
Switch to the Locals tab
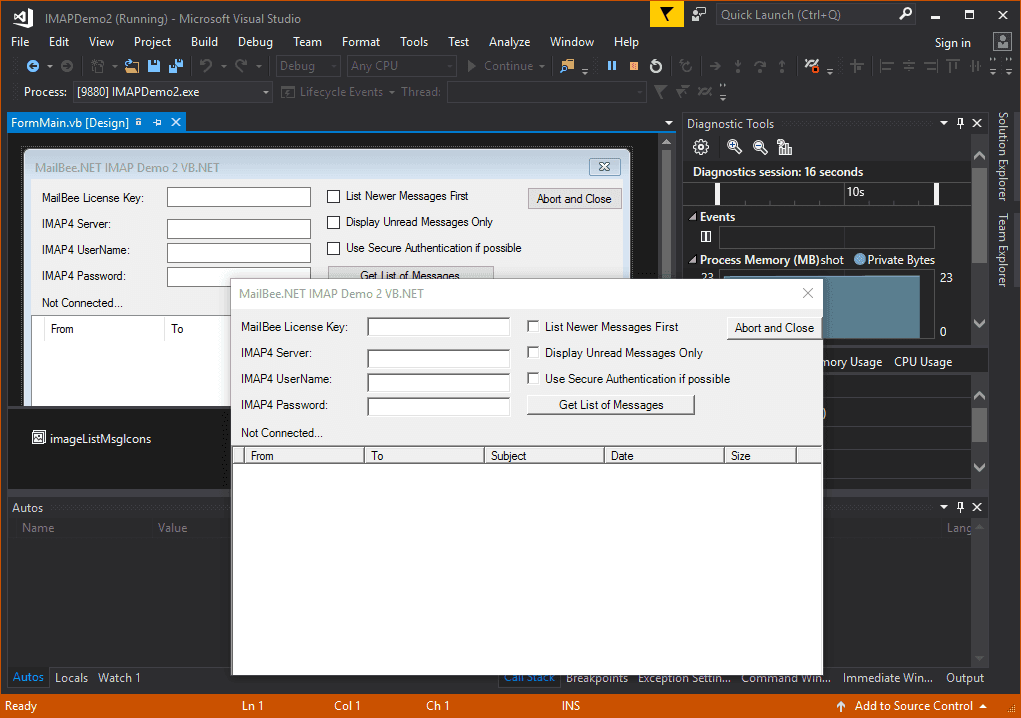72,678
